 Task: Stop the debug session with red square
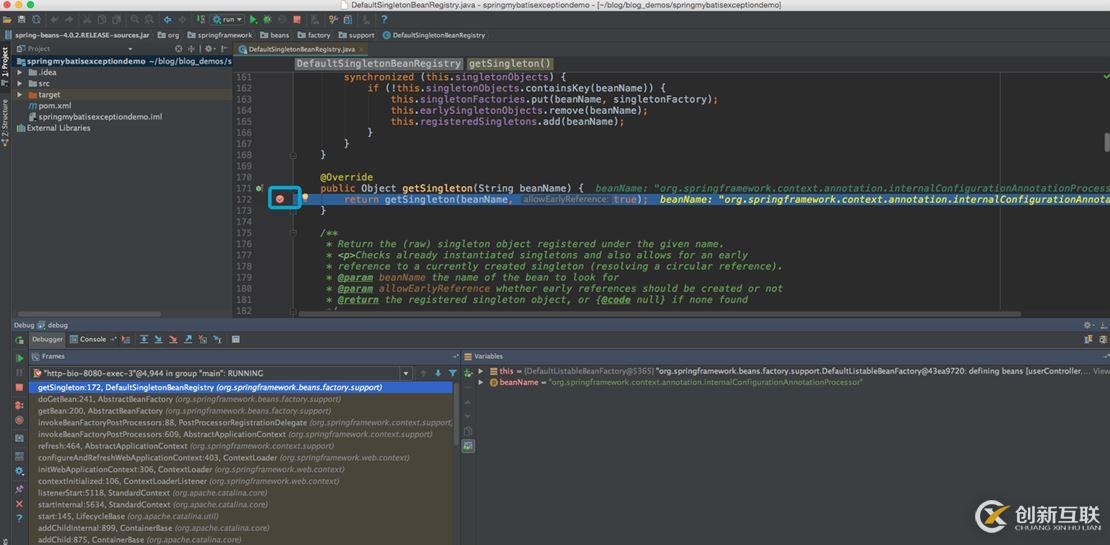click(19, 388)
